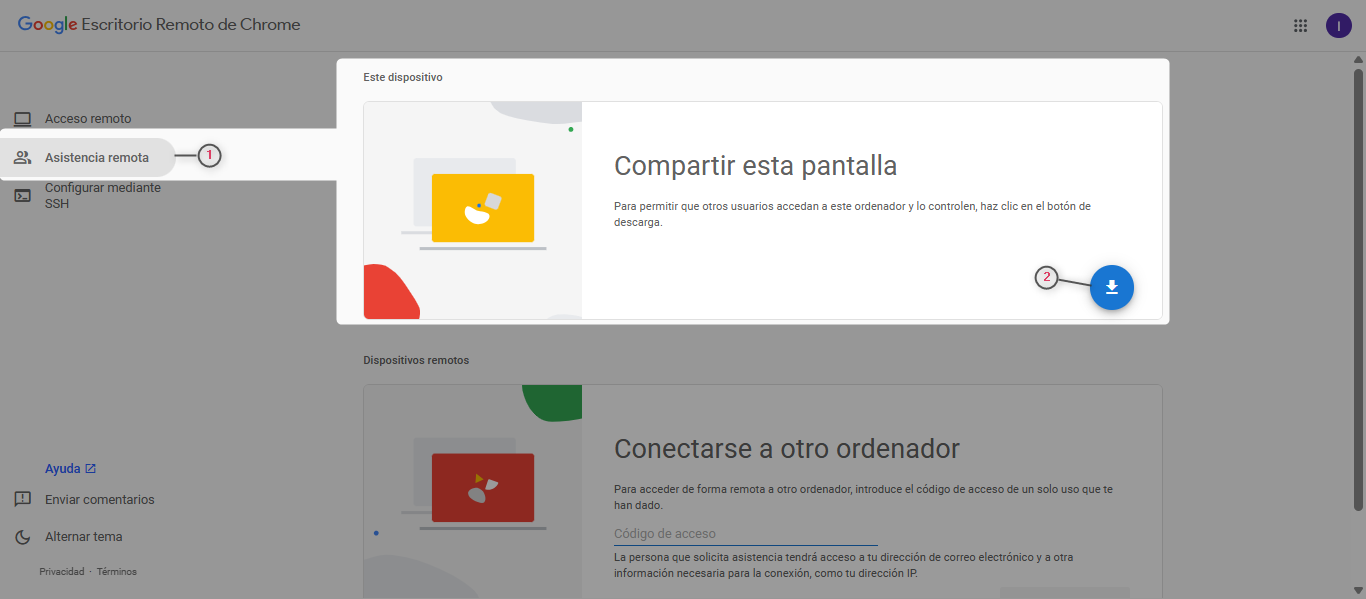Toggle theme with Alternar tema
Viewport: 1366px width, 599px height.
click(x=83, y=537)
